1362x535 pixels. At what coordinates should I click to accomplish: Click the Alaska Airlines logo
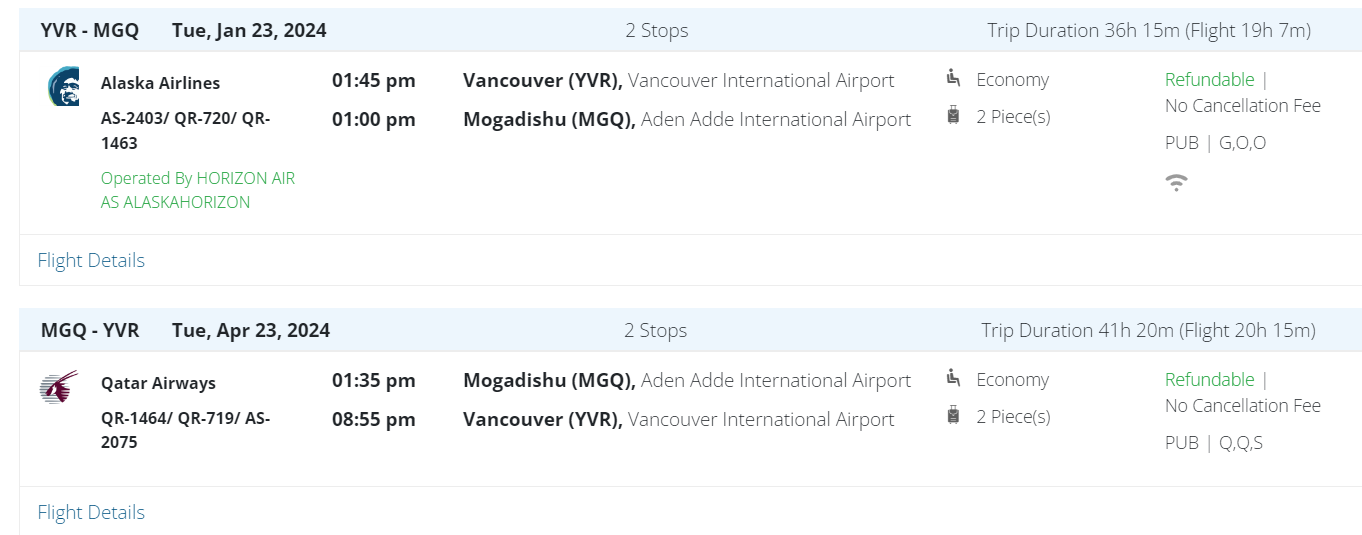click(63, 86)
